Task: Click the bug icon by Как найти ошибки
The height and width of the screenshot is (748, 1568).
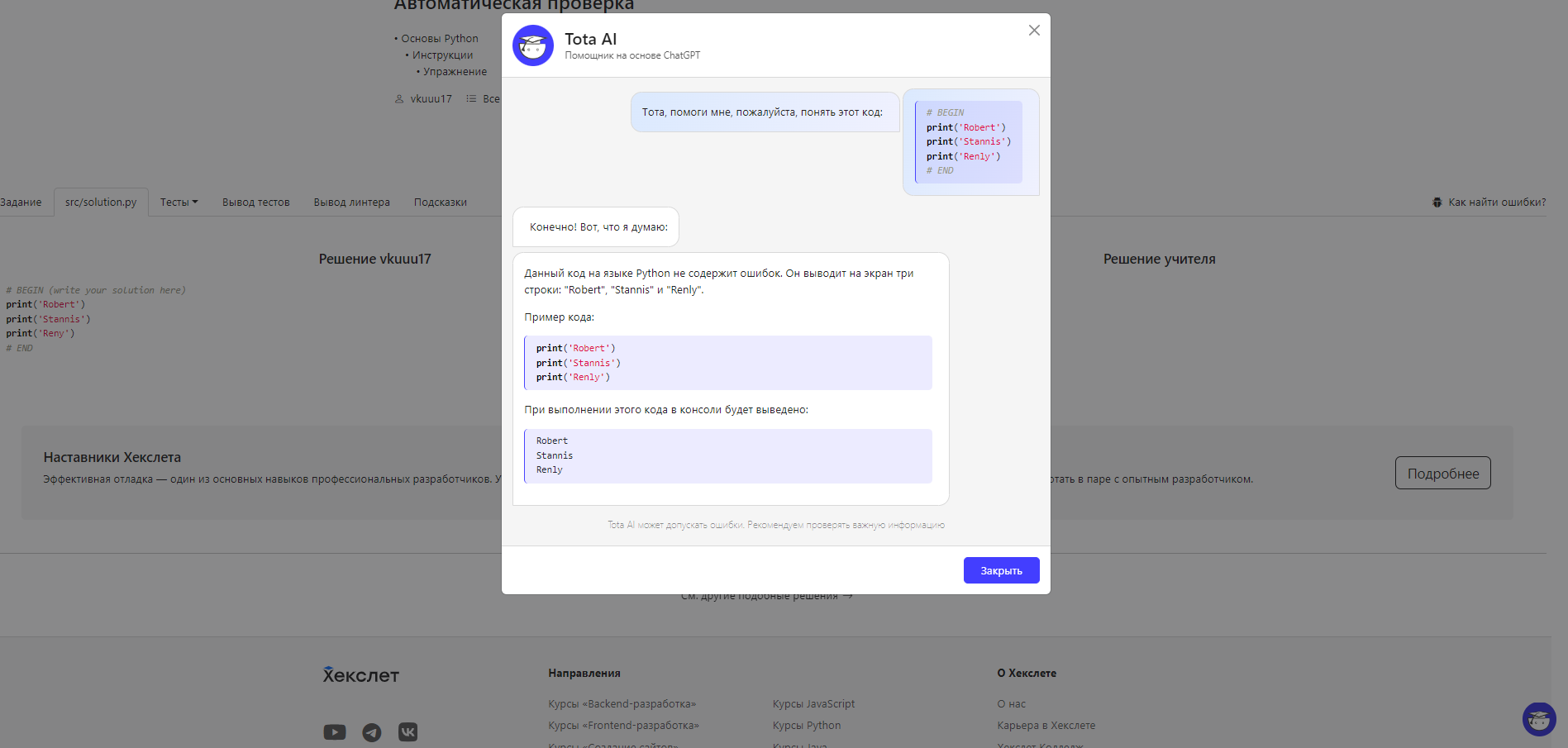Action: (x=1437, y=202)
